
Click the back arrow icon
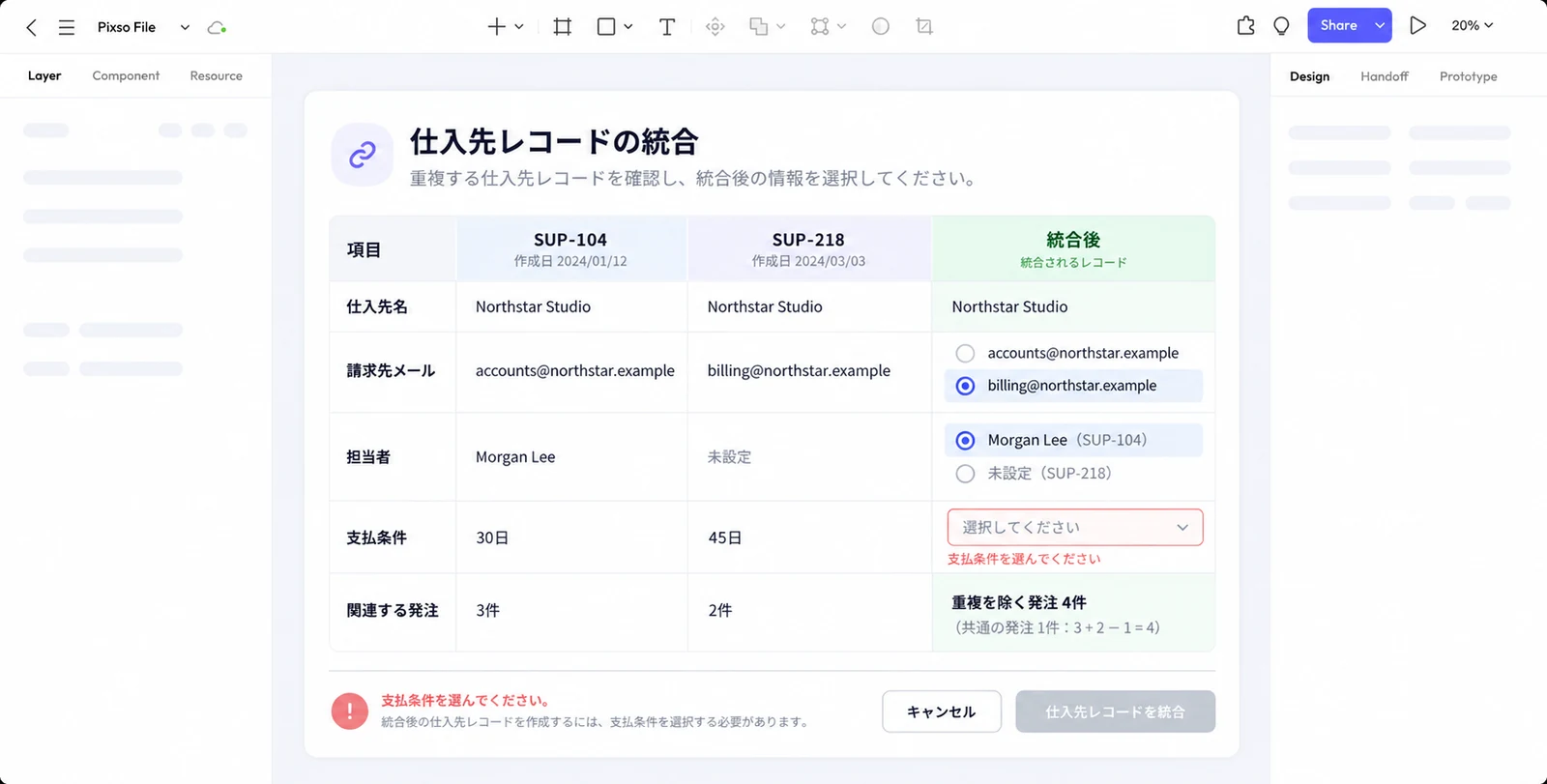point(32,27)
